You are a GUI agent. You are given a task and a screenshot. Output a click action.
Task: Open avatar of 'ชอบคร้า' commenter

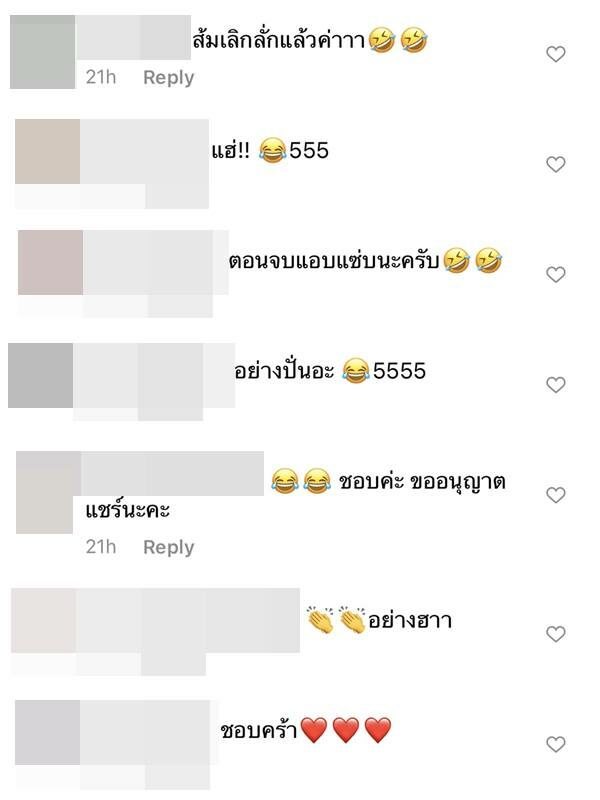(47, 733)
